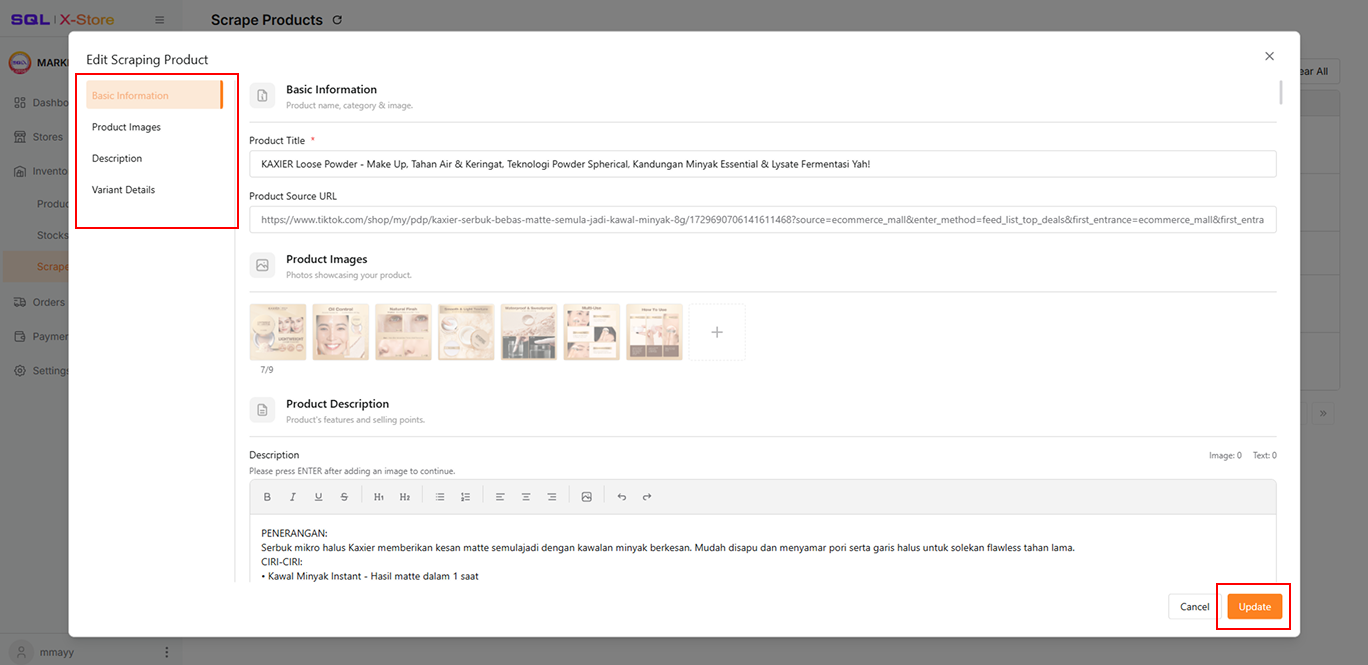
Task: Expand Inventory in the sidebar
Action: pos(40,171)
